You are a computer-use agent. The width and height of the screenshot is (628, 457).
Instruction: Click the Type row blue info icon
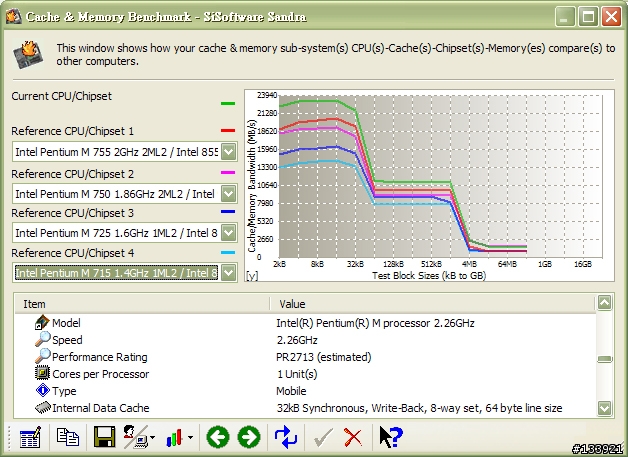point(42,390)
